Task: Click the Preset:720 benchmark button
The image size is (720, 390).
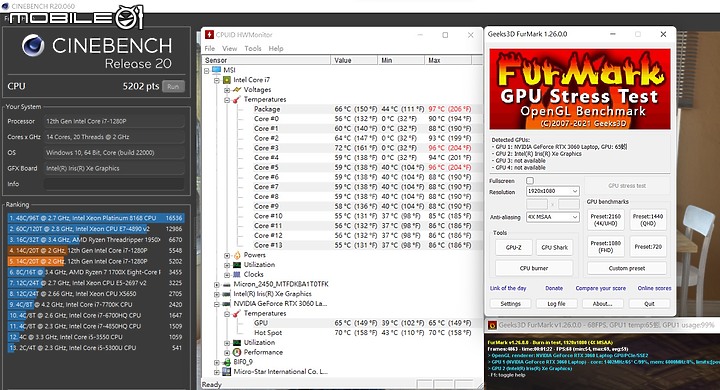Action: tap(648, 247)
